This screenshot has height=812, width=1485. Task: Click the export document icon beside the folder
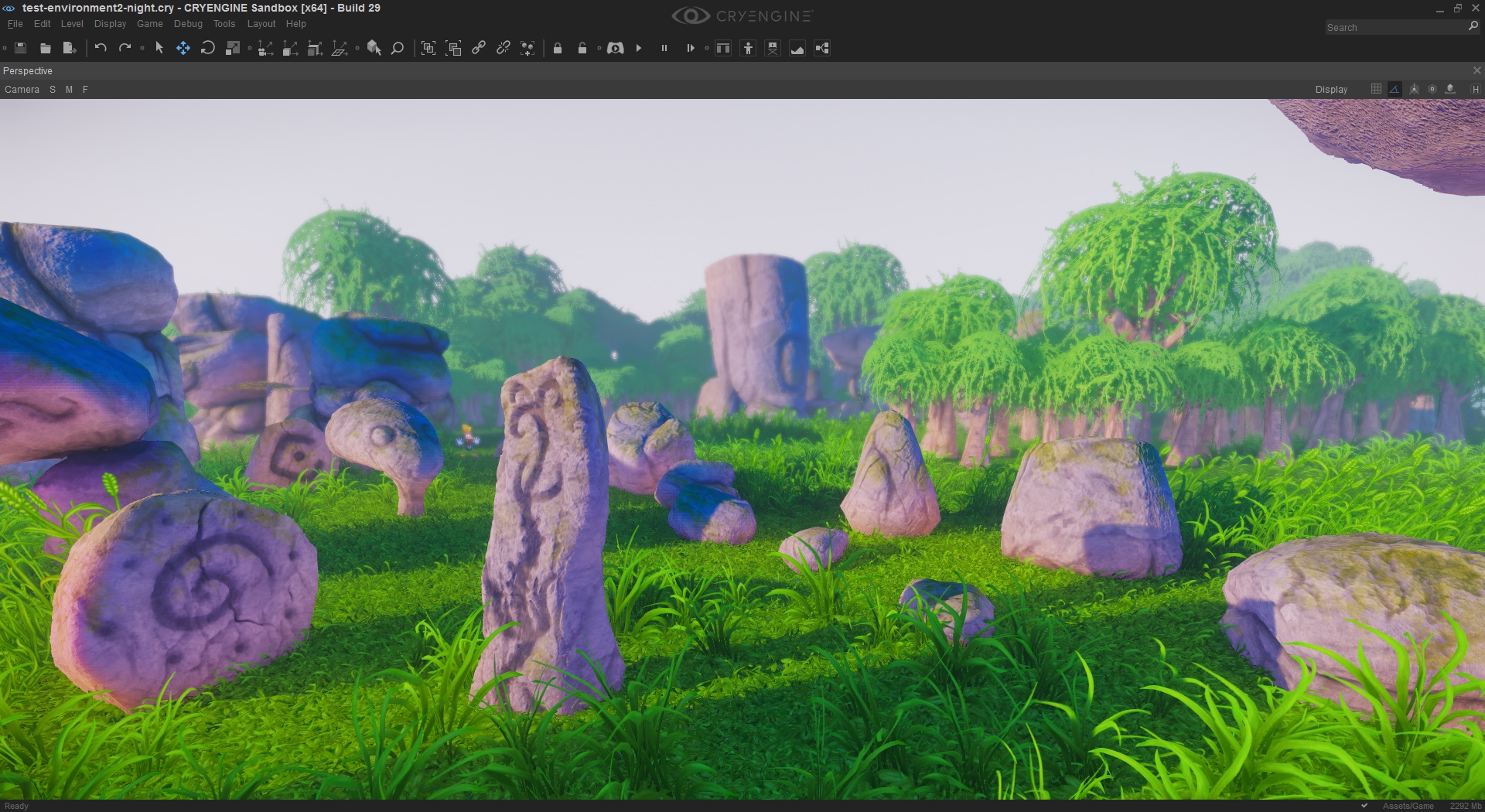[70, 48]
